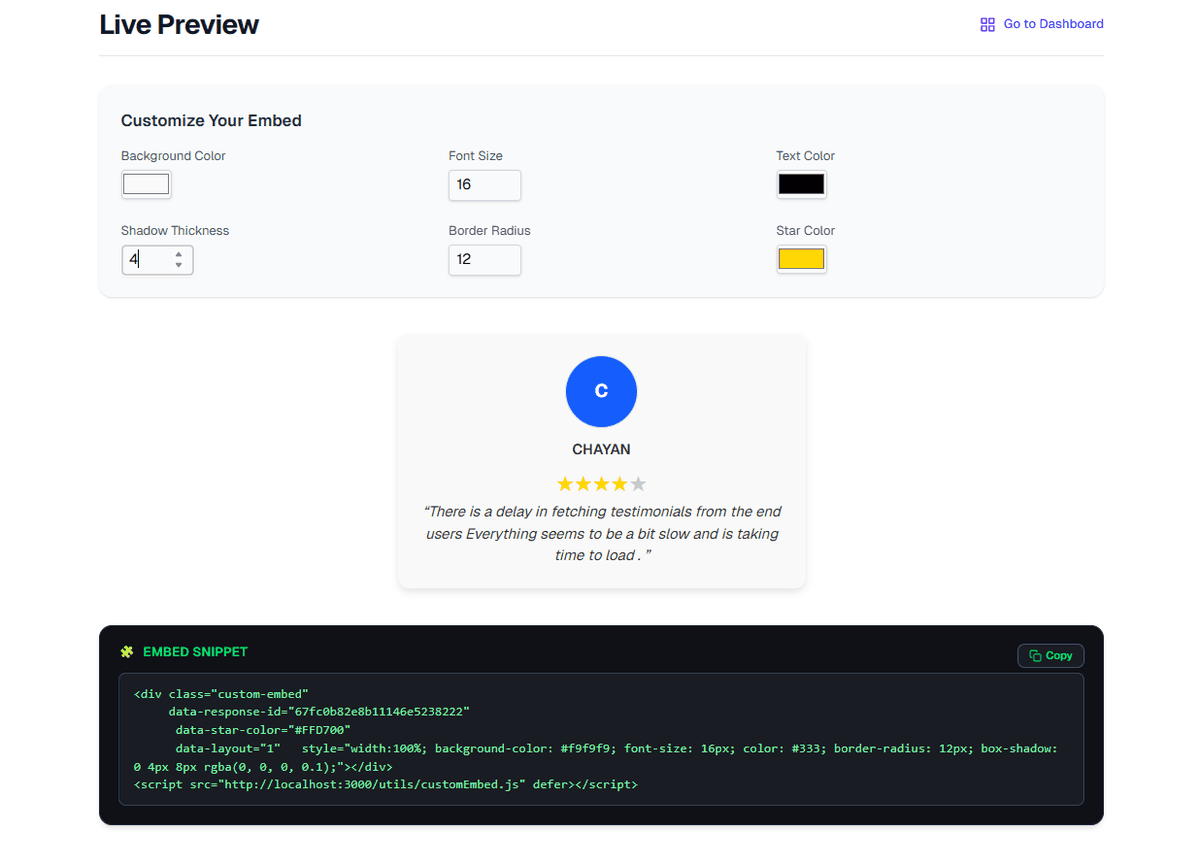Click inside the Font Size field

point(484,185)
